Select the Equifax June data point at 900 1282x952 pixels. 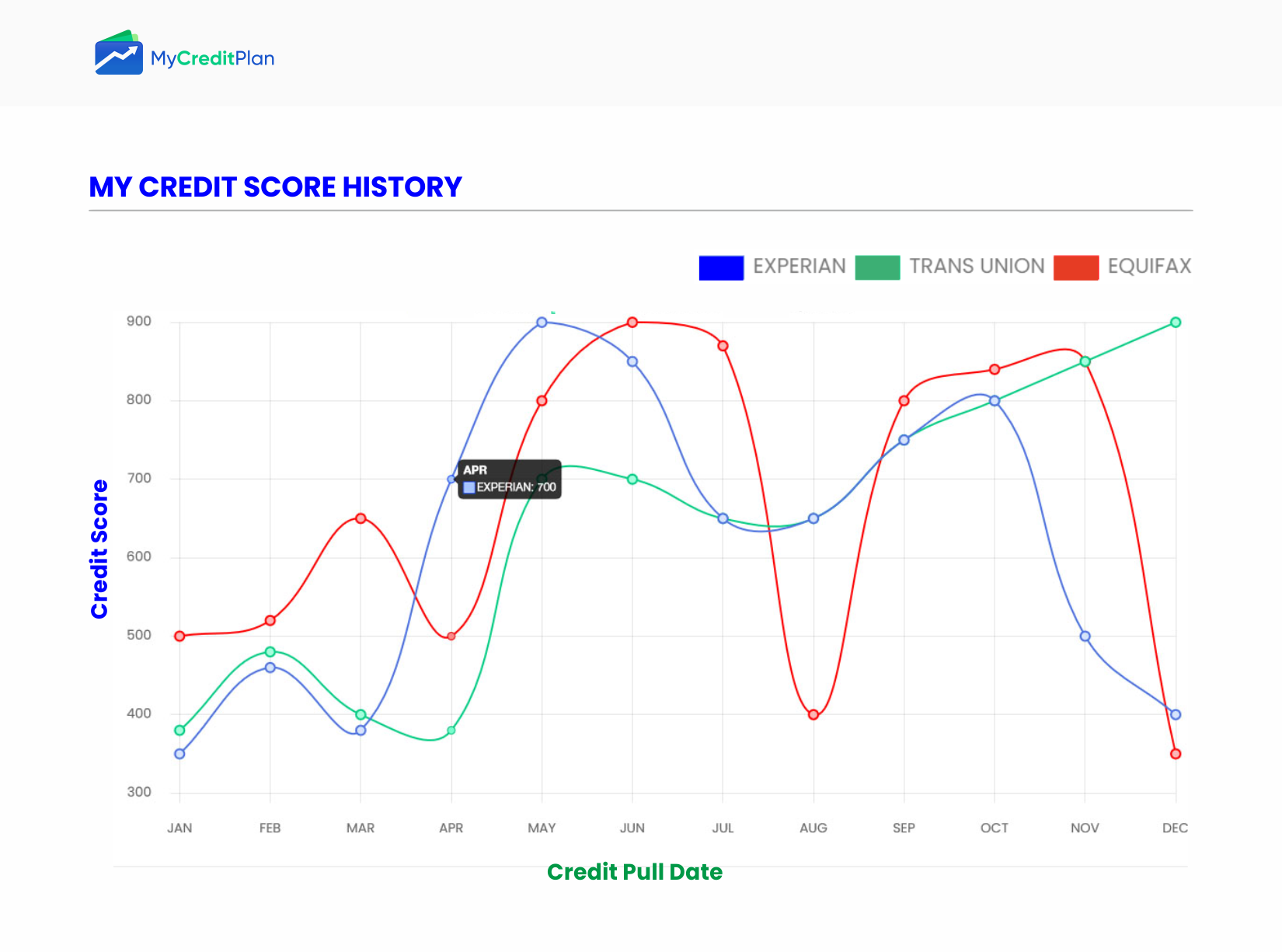coord(632,323)
